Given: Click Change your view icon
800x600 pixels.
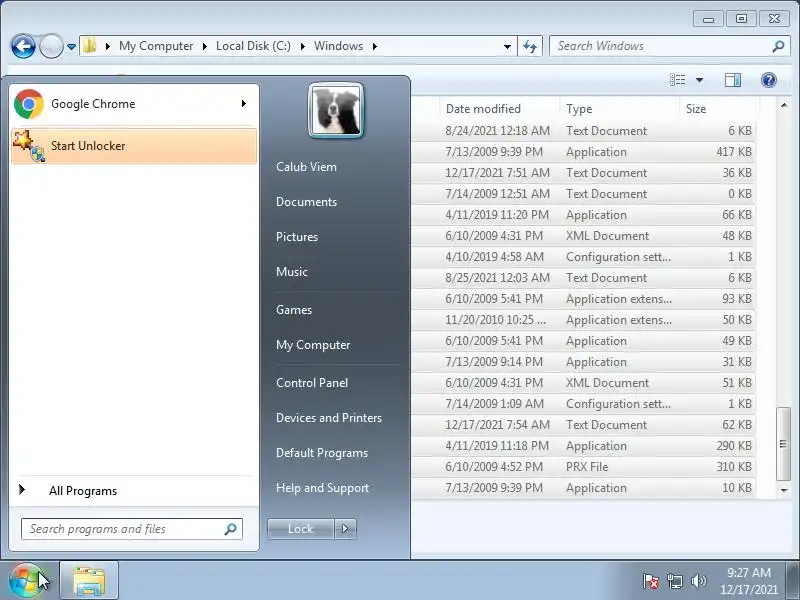Looking at the screenshot, I should 678,80.
